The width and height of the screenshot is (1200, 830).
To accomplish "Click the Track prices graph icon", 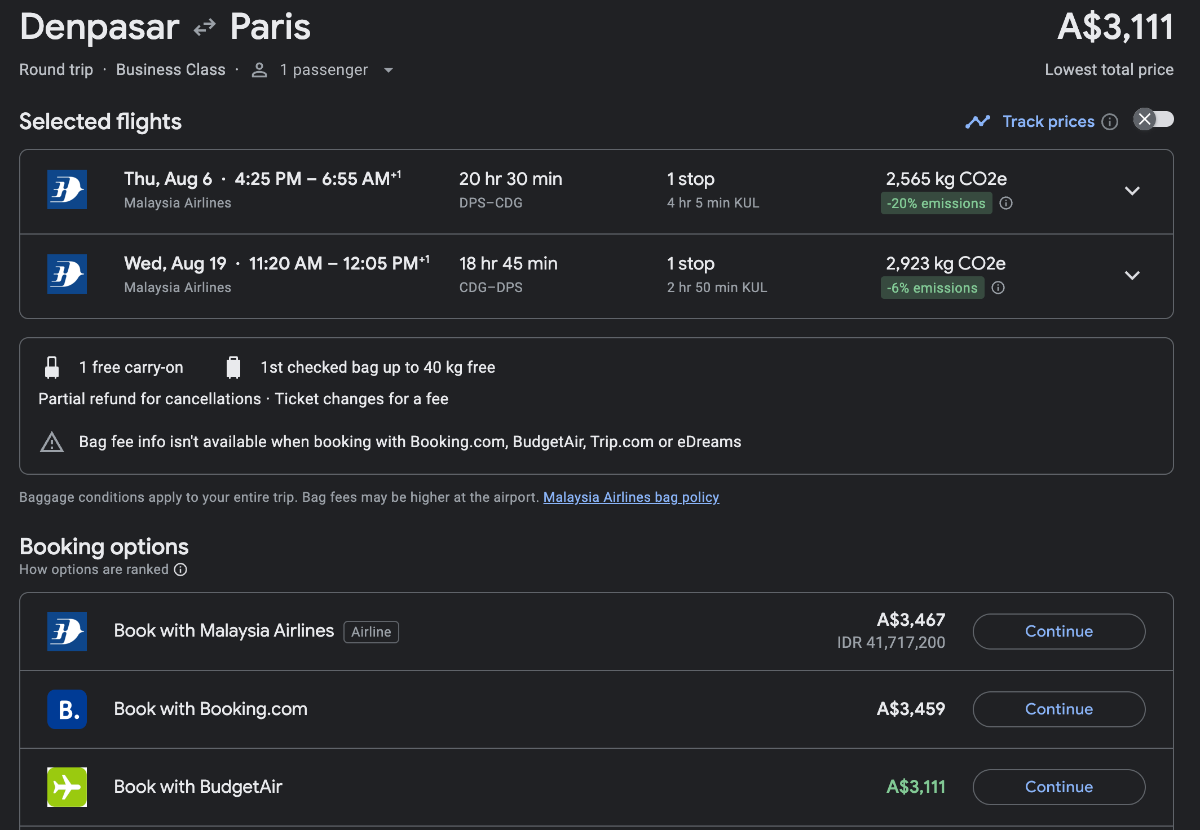I will point(977,122).
